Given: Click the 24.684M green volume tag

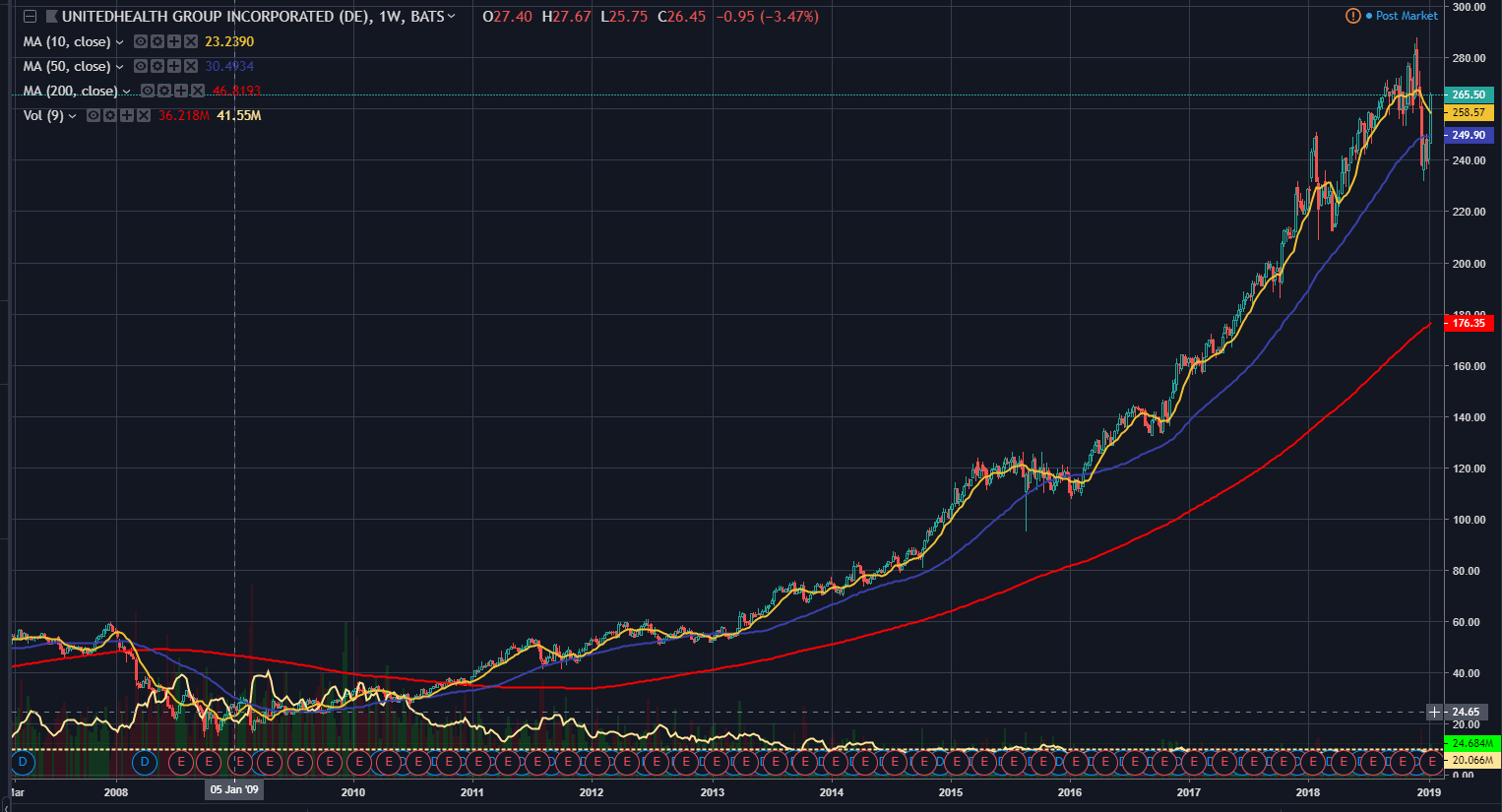Looking at the screenshot, I should [x=1471, y=743].
